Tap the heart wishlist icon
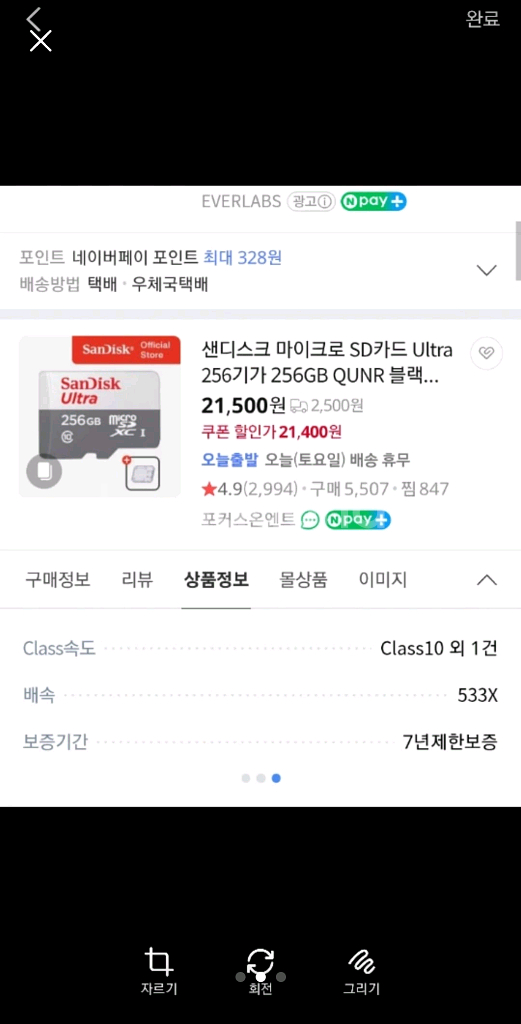This screenshot has width=521, height=1024. (486, 353)
